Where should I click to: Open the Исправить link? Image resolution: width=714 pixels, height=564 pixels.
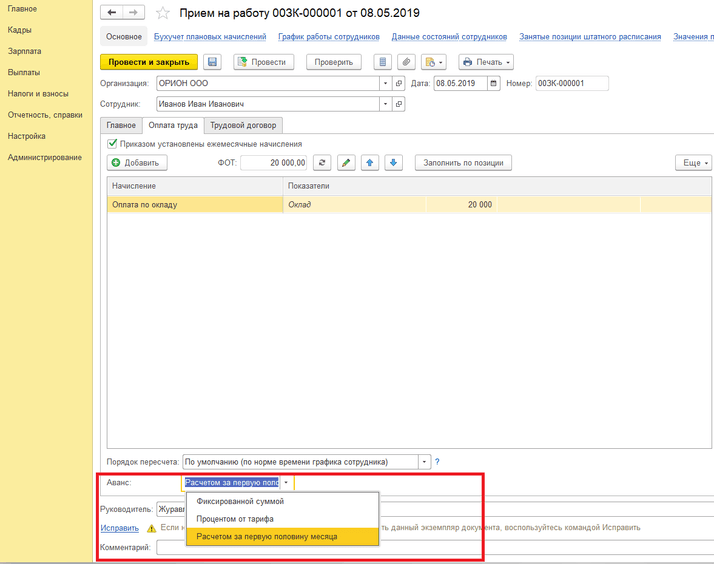[x=120, y=527]
